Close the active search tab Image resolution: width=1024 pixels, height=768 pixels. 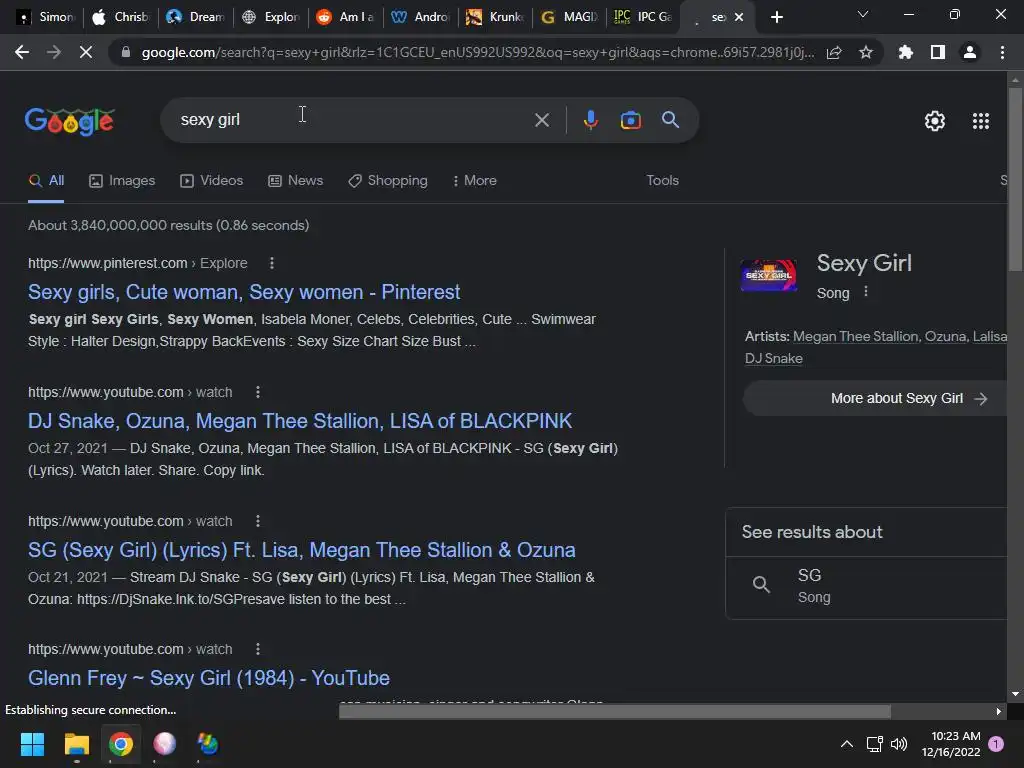point(739,18)
